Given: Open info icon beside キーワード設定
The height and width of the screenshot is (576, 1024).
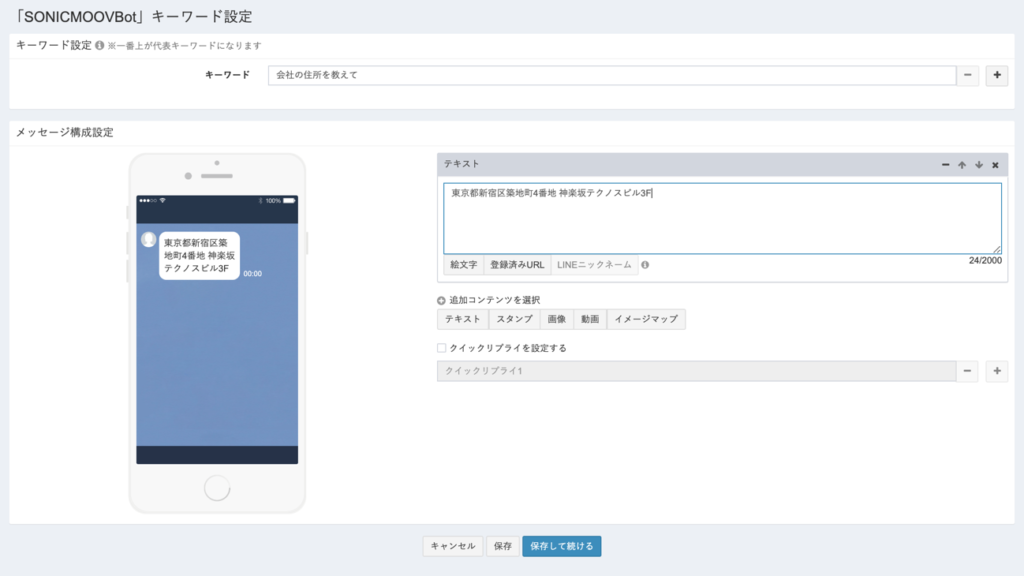Looking at the screenshot, I should (99, 46).
